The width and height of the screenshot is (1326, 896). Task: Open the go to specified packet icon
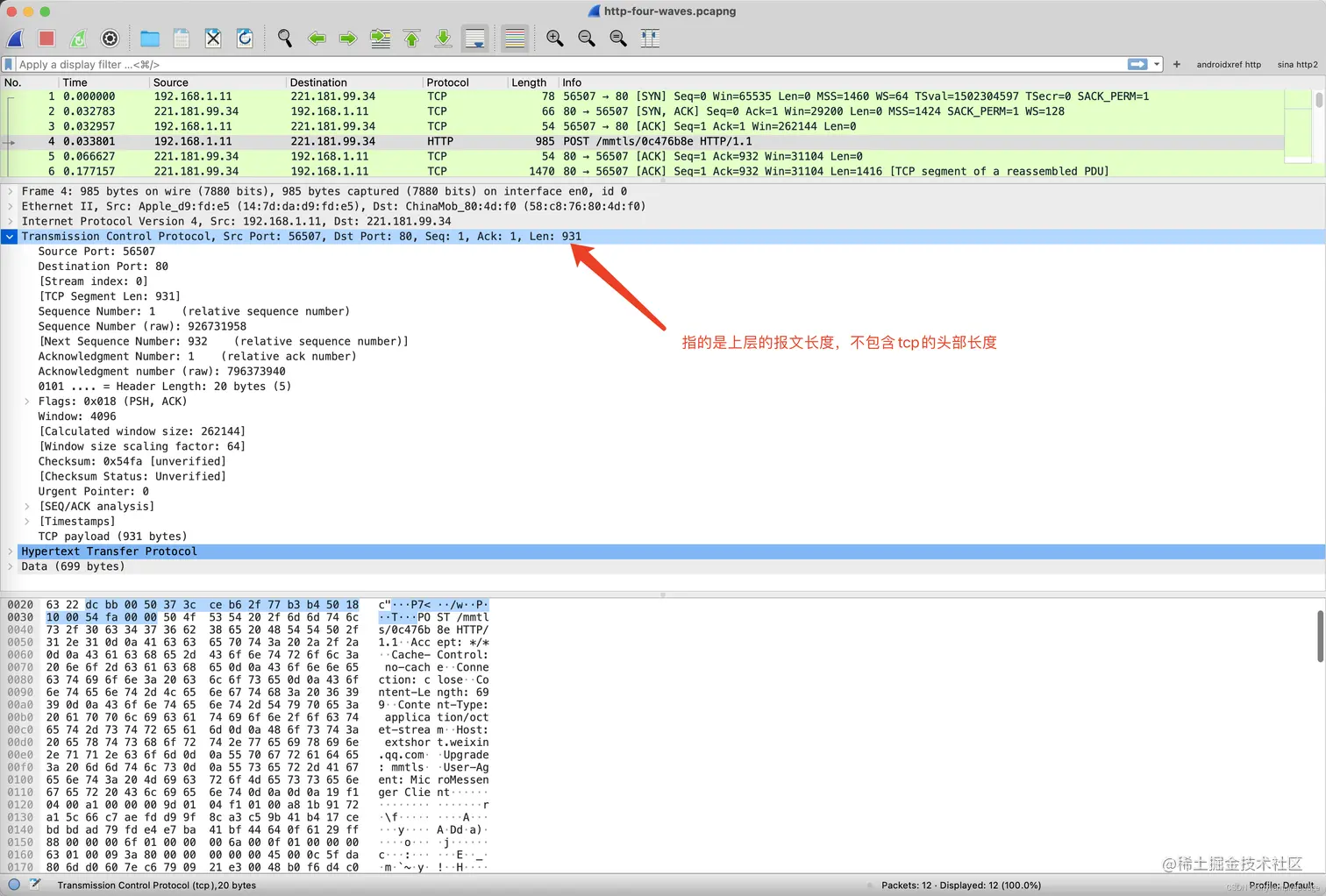pyautogui.click(x=380, y=39)
